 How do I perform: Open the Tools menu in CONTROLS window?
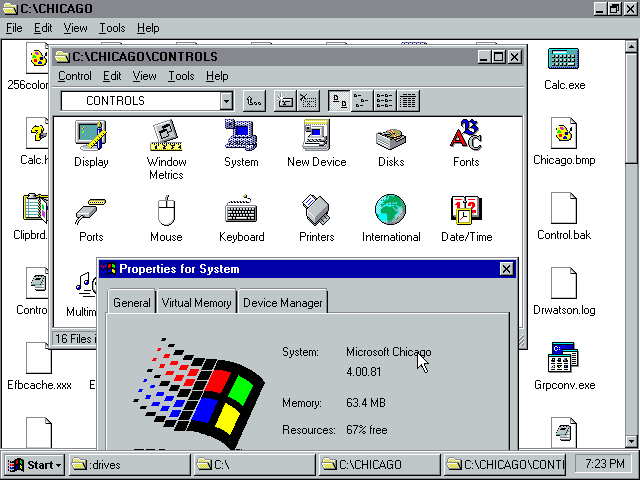181,76
